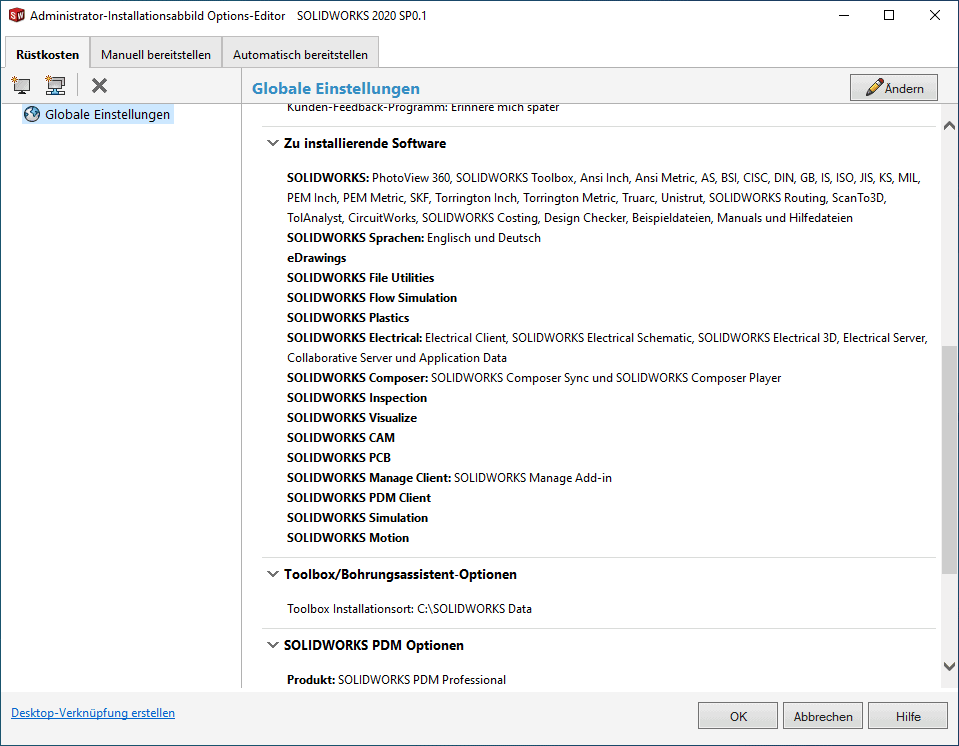
Task: Collapse the SOLIDWORKS PDM Optionen section
Action: (x=273, y=645)
